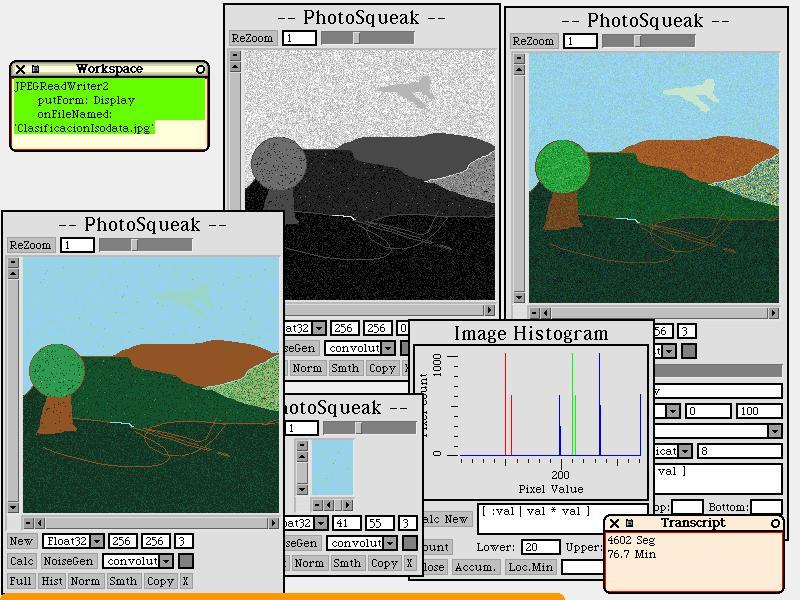Open the Float32 dropdown in the left PhotoSqueak window
Image resolution: width=800 pixels, height=600 pixels.
pyautogui.click(x=97, y=541)
